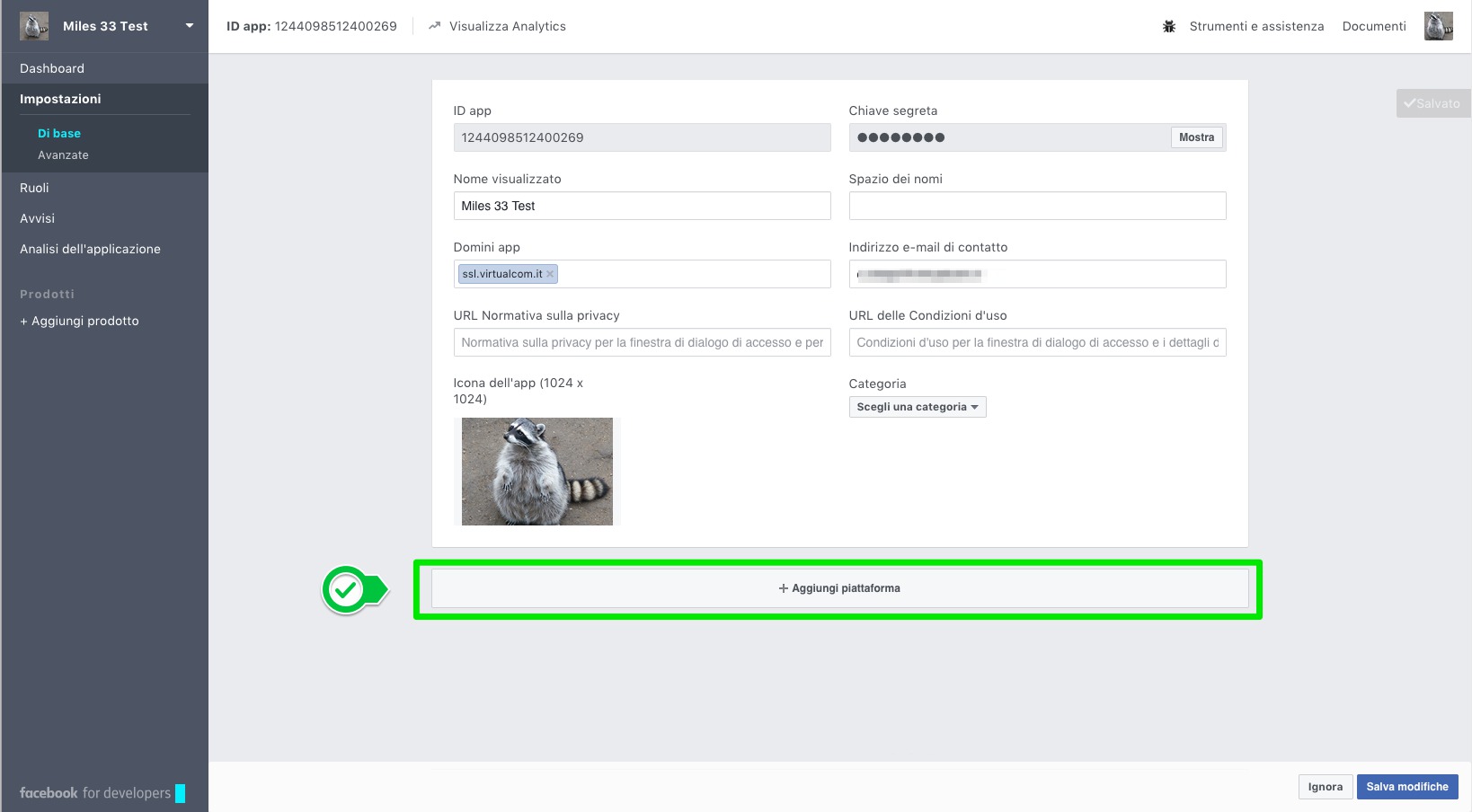Viewport: 1472px width, 812px height.
Task: Open the Documenti link
Action: pyautogui.click(x=1373, y=26)
